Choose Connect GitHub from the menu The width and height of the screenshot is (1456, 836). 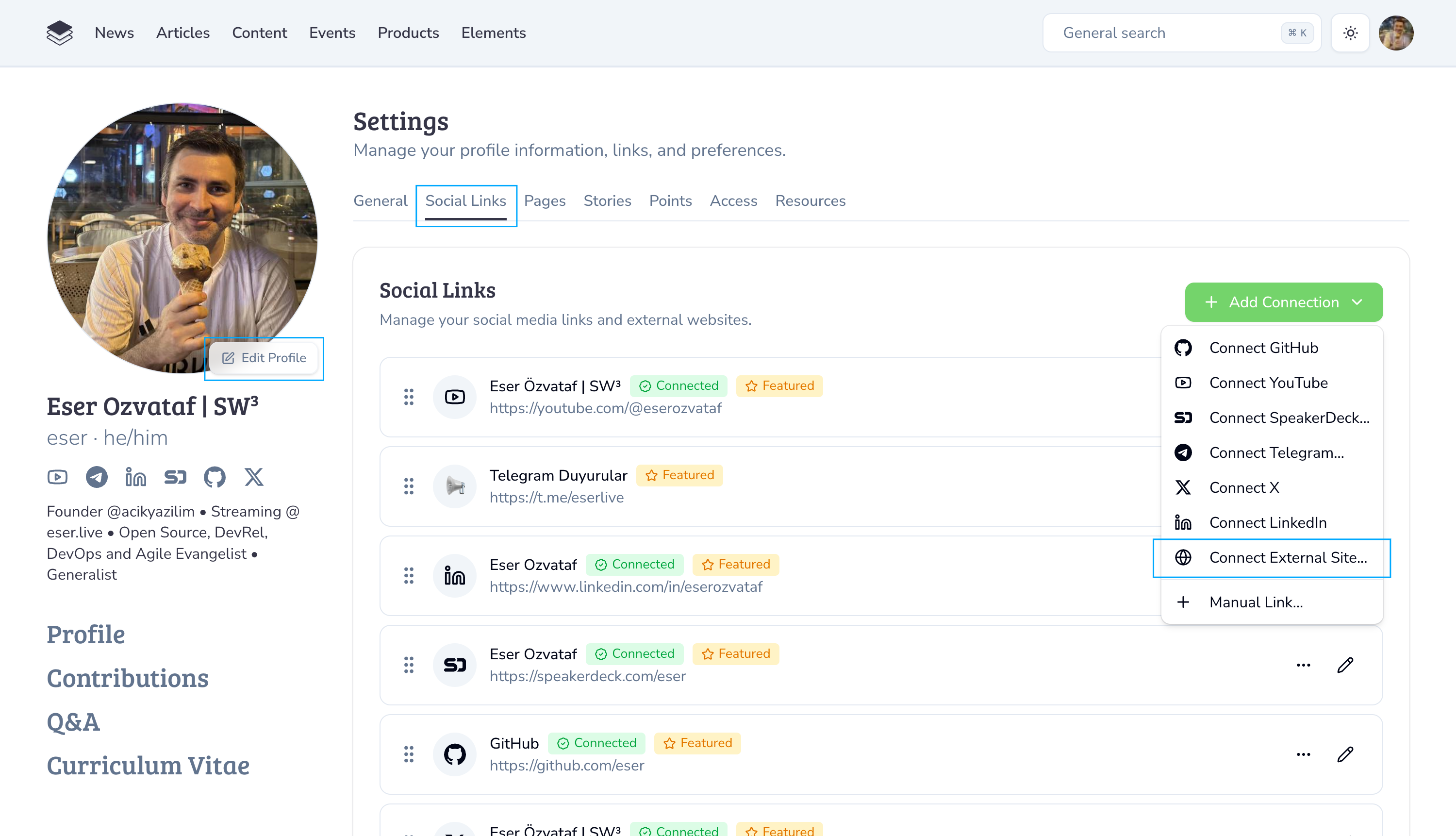pyautogui.click(x=1263, y=348)
